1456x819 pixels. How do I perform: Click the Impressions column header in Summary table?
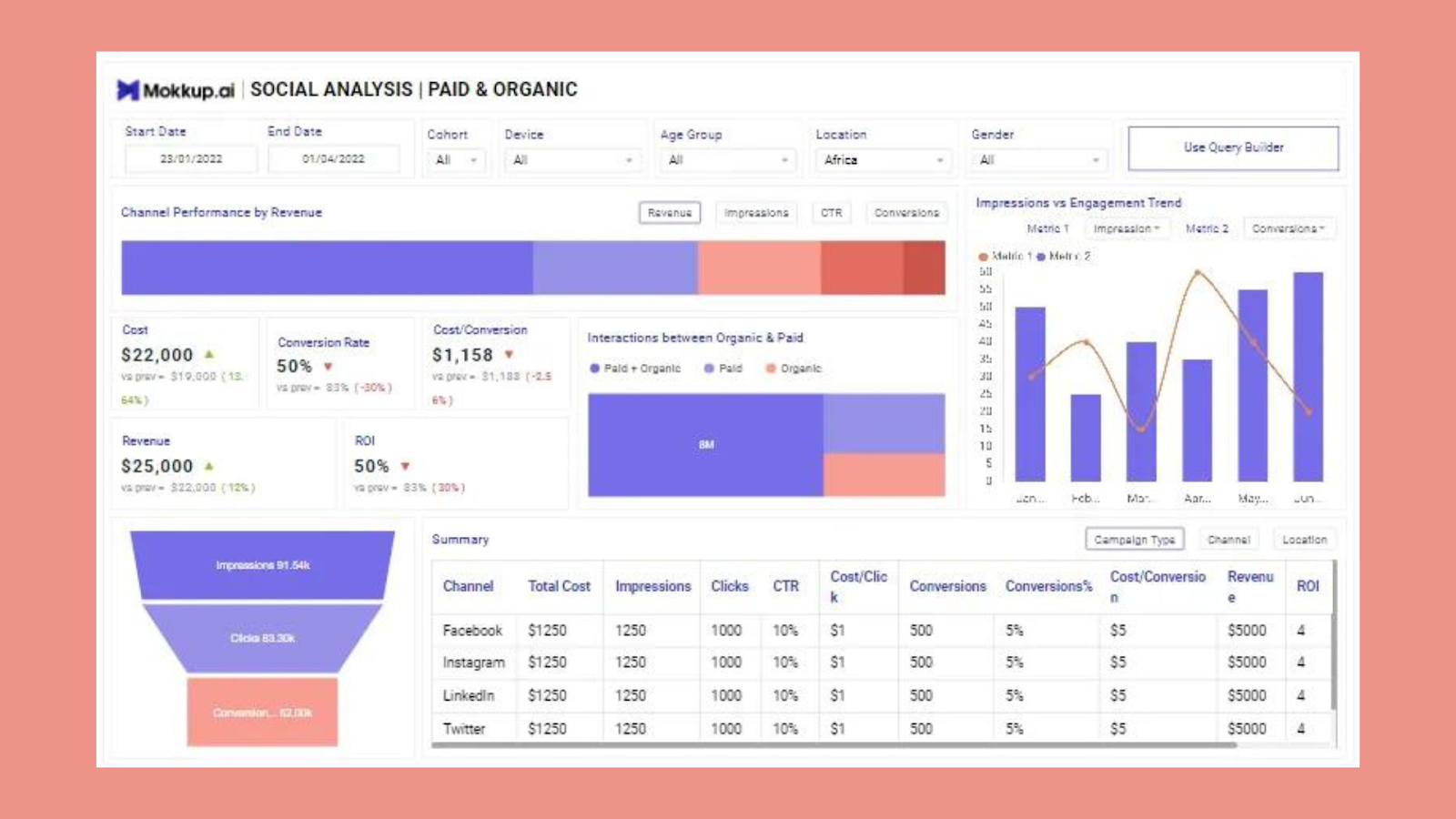pyautogui.click(x=652, y=587)
